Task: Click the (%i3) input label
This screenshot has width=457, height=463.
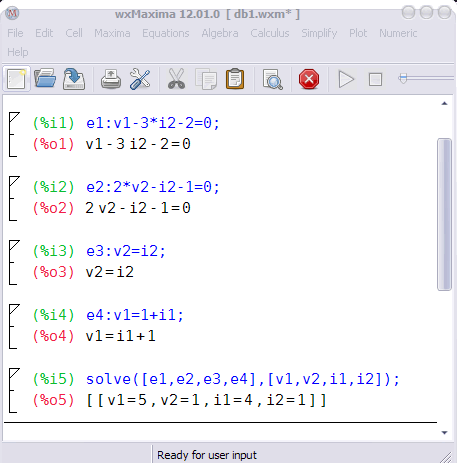Action: [x=53, y=251]
